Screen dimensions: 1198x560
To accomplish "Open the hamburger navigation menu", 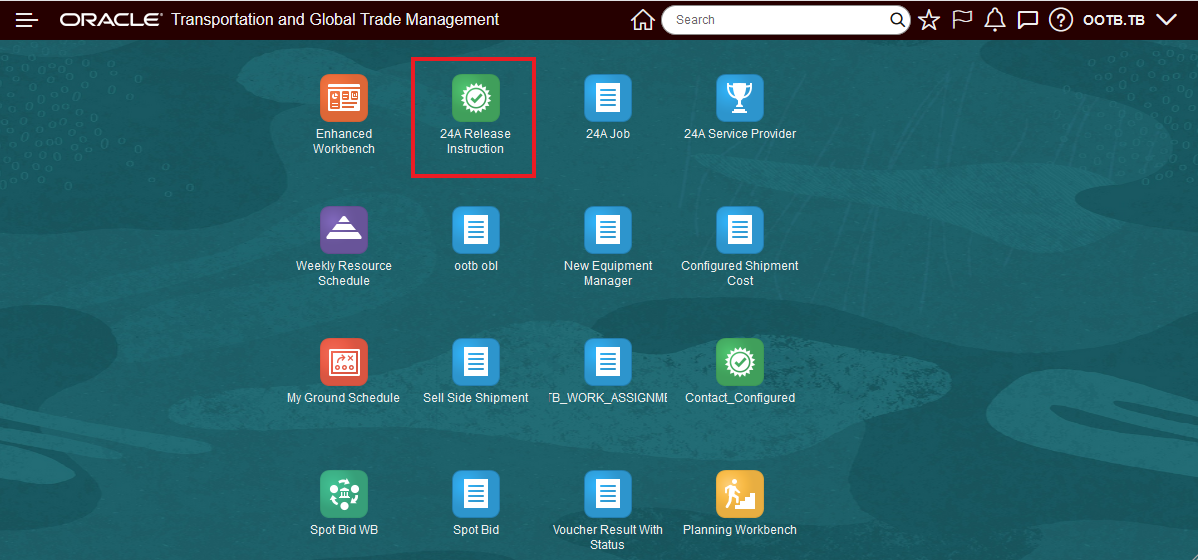I will [x=27, y=20].
